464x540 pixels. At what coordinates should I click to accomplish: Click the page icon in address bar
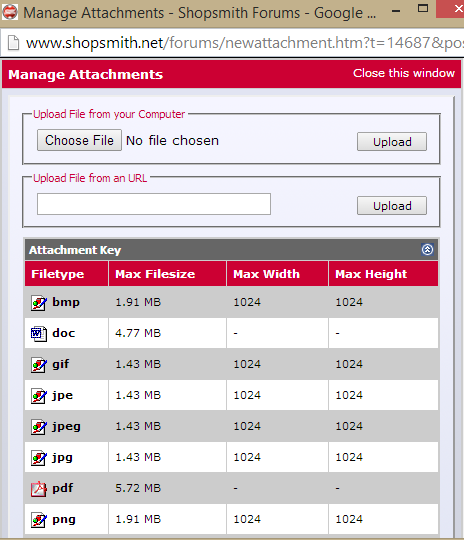click(x=13, y=43)
